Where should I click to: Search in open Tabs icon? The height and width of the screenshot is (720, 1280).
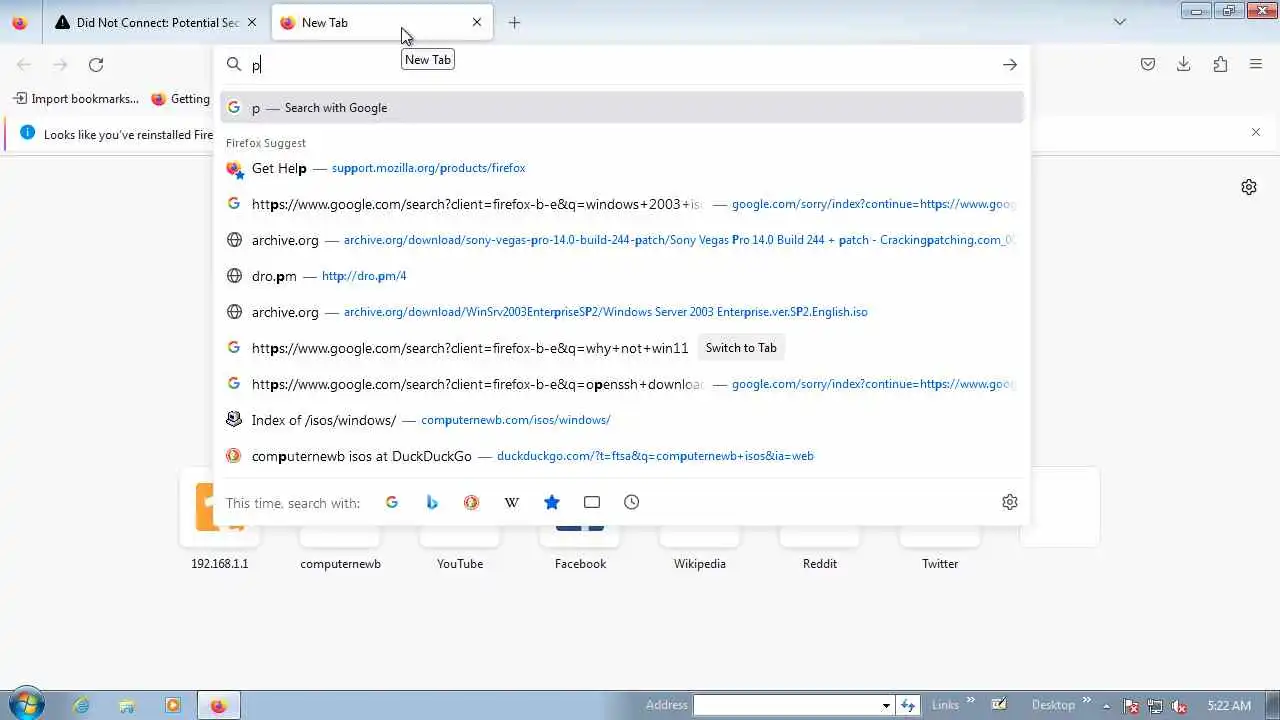[x=592, y=502]
